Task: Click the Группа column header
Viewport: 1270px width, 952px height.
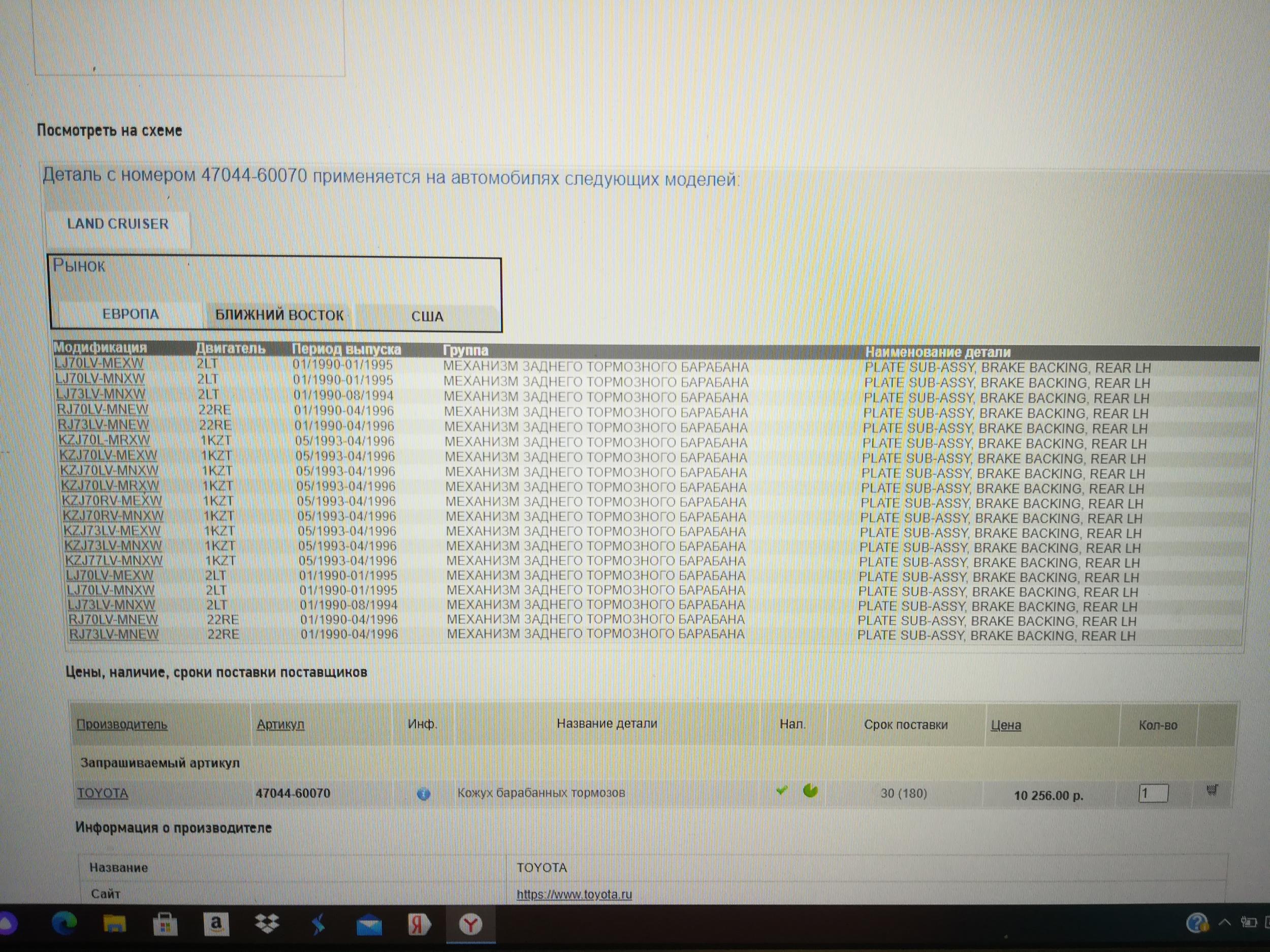Action: [466, 350]
